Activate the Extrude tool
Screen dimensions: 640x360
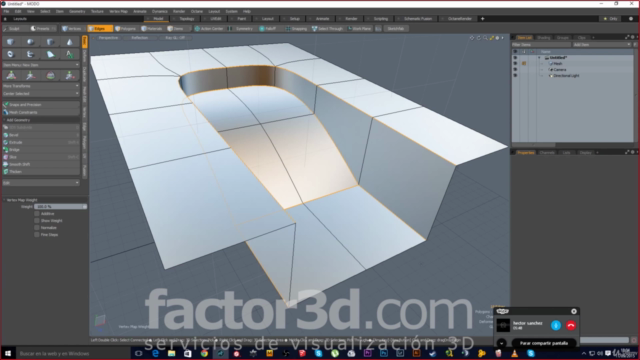pyautogui.click(x=41, y=142)
